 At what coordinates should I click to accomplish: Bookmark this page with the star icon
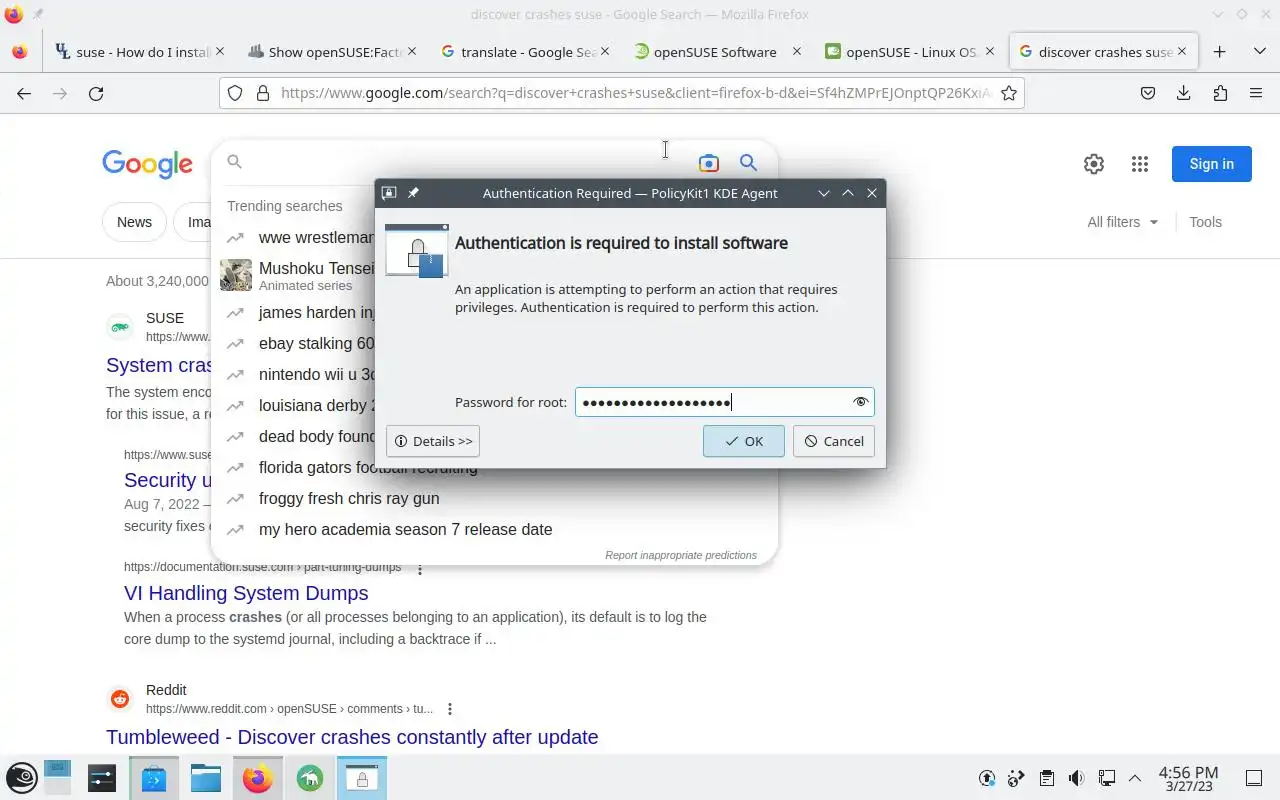tap(1009, 93)
